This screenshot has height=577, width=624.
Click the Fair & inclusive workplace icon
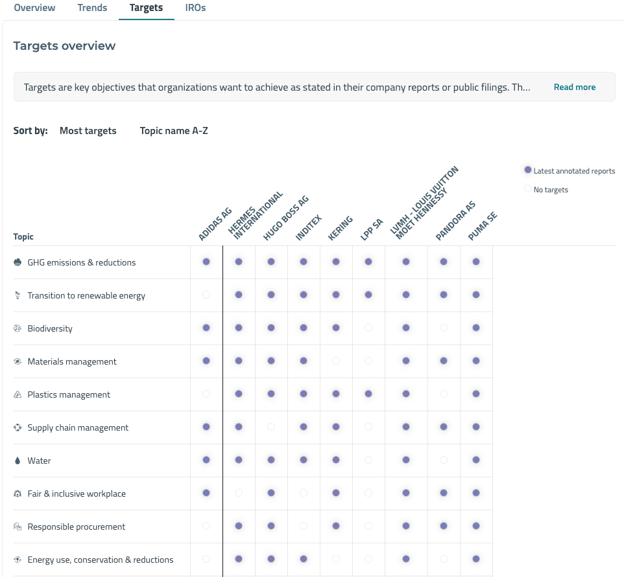pyautogui.click(x=18, y=493)
